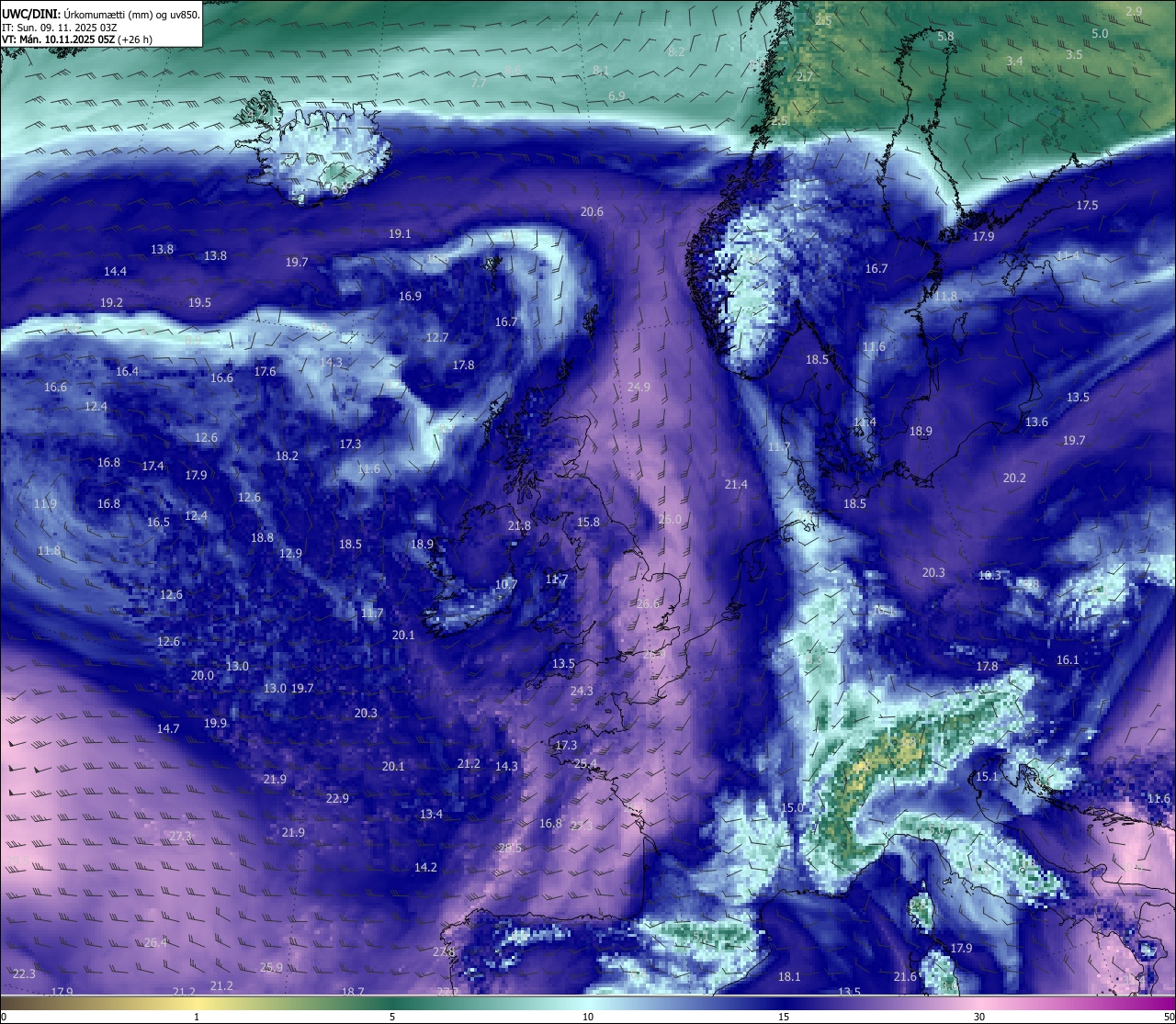Select the 6.9 value in the Norwegian Sea
1176x1024 pixels.
616,96
